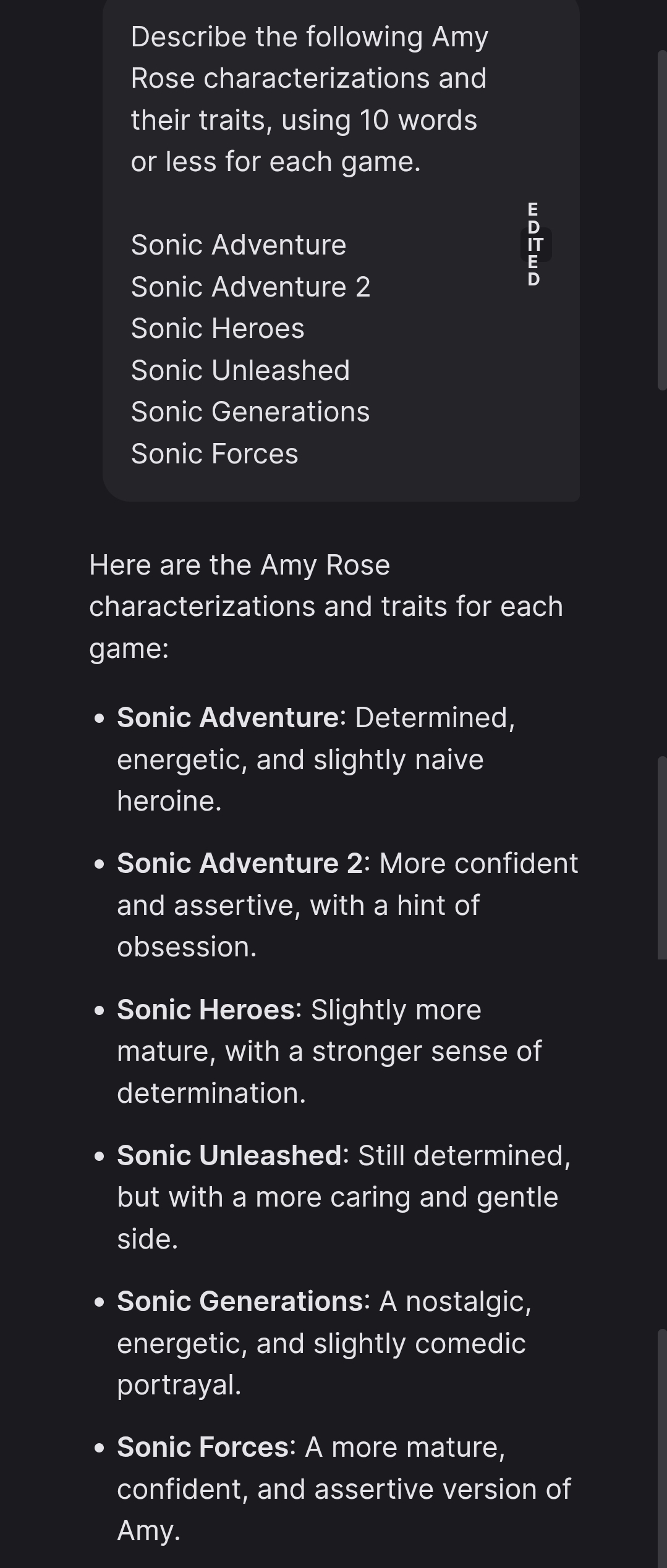The height and width of the screenshot is (1568, 667).
Task: Click "Sonic Unleashed" in the prompt list
Action: coord(240,370)
